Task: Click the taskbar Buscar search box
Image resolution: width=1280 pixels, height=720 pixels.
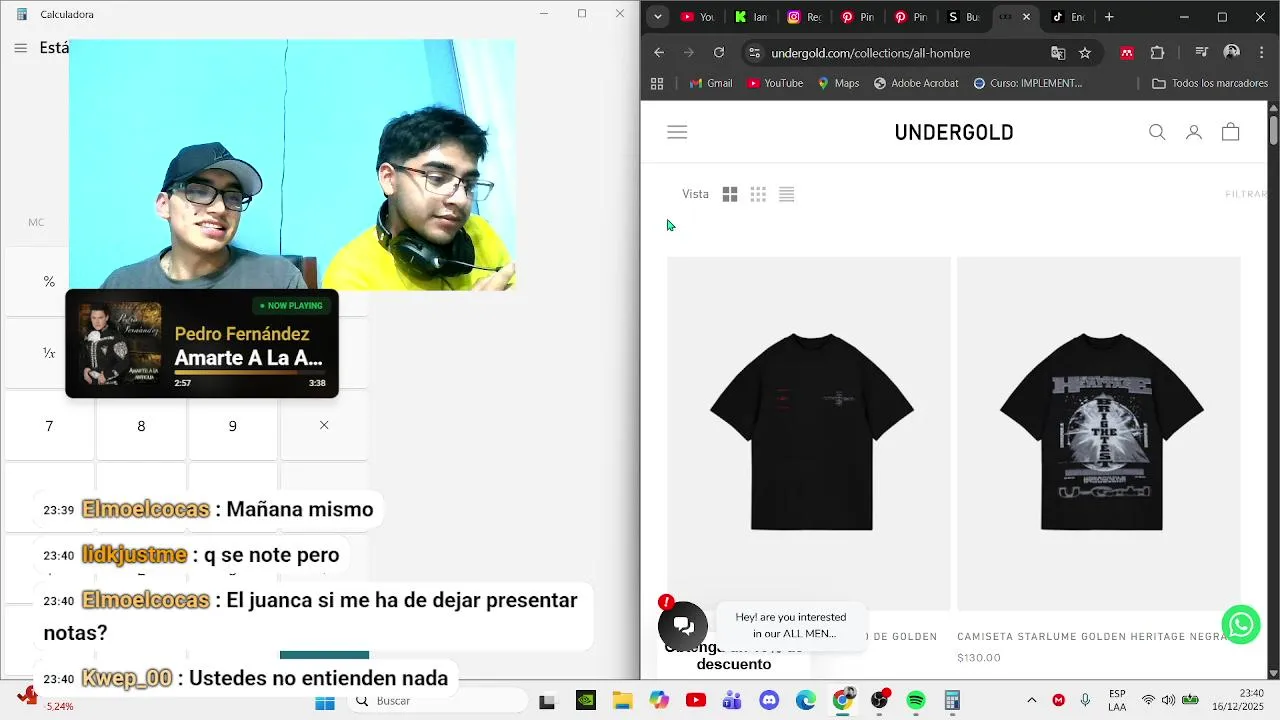Action: [x=435, y=701]
